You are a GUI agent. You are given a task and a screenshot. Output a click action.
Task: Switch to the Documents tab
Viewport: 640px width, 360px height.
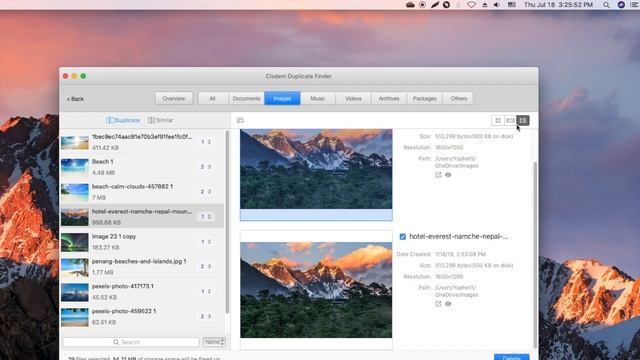tap(246, 98)
